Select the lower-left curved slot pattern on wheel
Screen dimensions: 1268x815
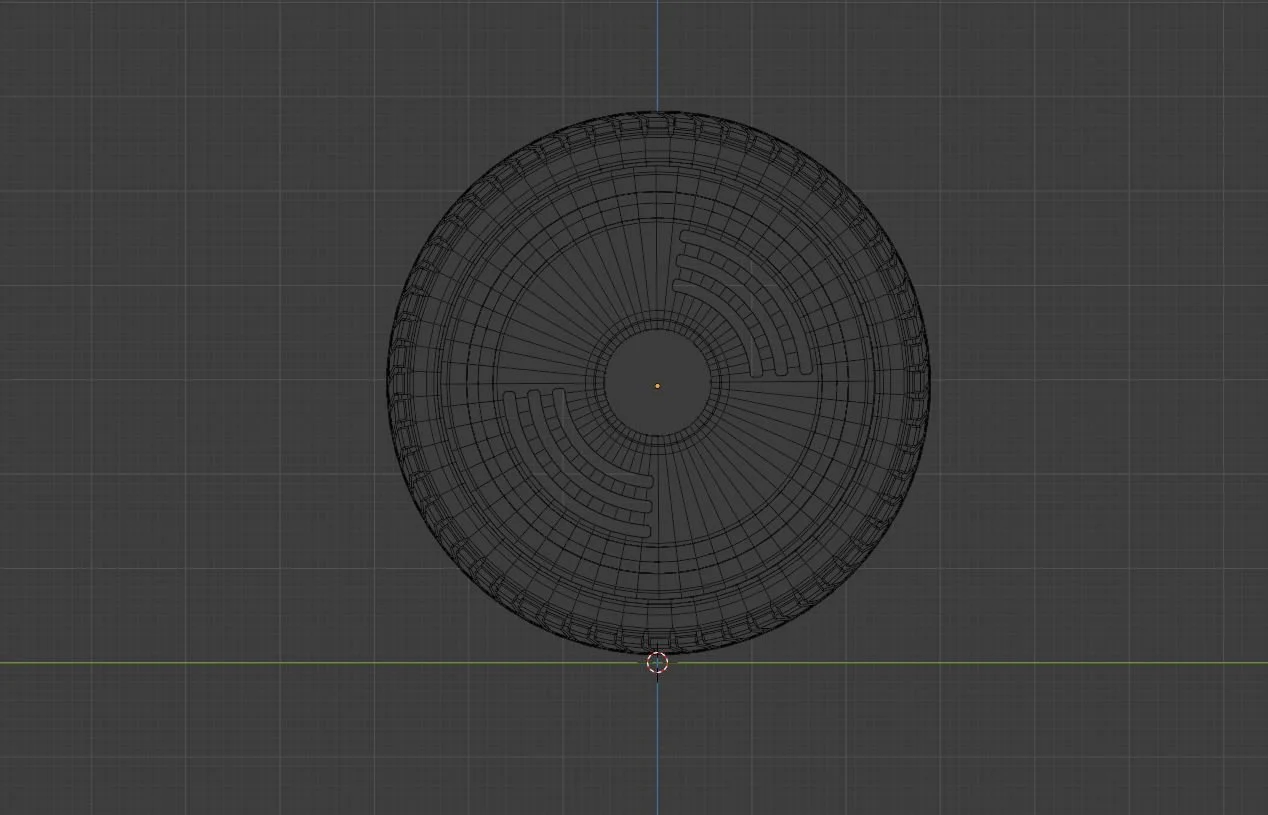[x=577, y=464]
